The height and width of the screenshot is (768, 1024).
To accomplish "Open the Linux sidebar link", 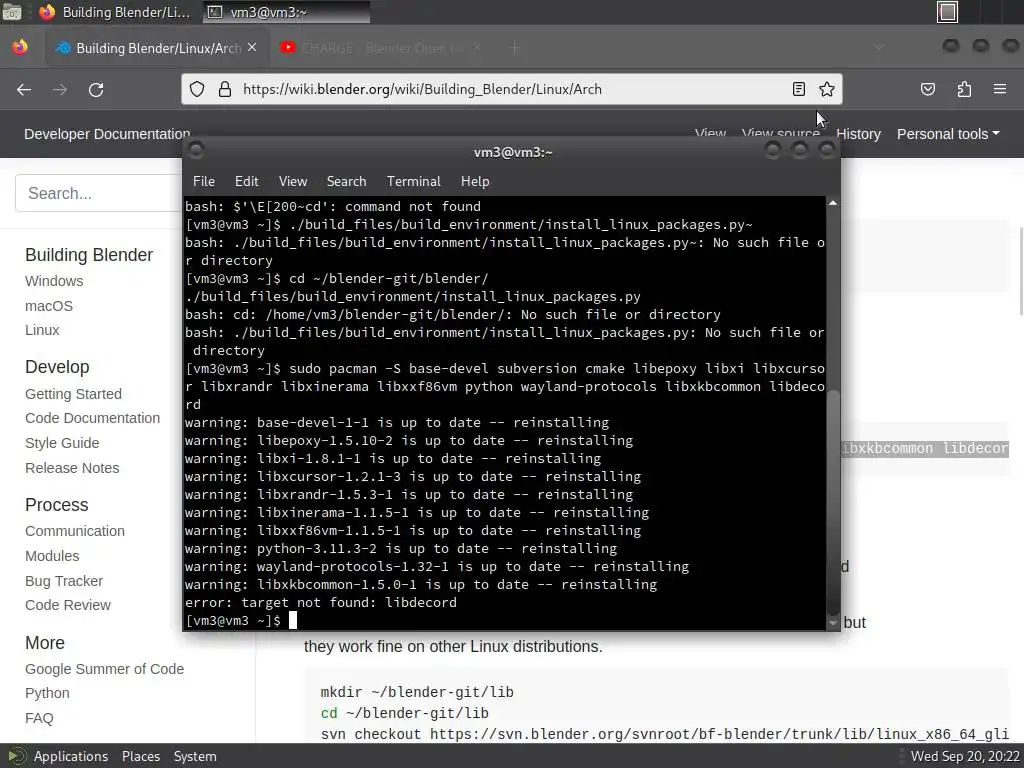I will (x=42, y=330).
